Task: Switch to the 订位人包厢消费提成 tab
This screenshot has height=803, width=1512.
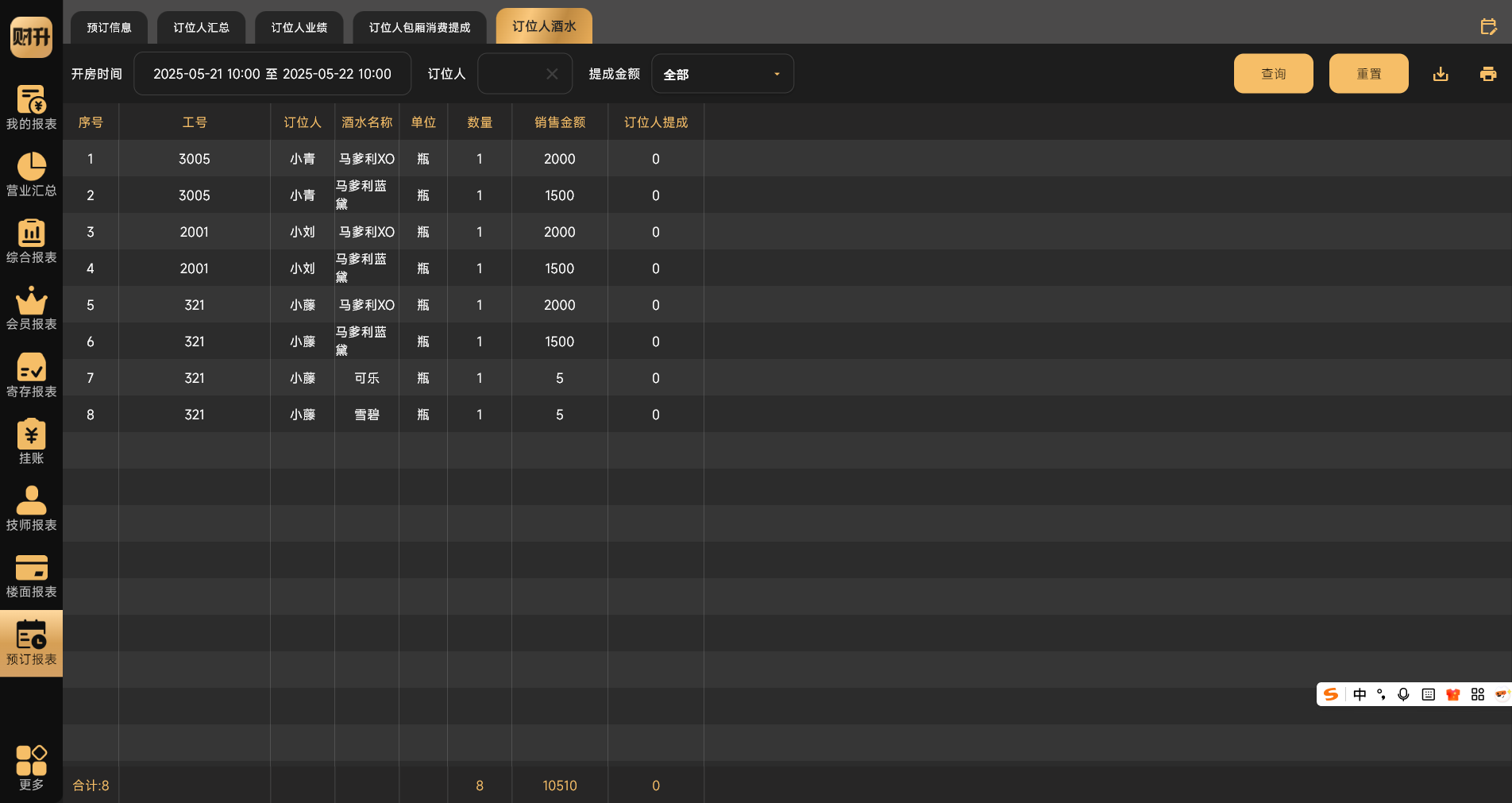Action: 420,27
